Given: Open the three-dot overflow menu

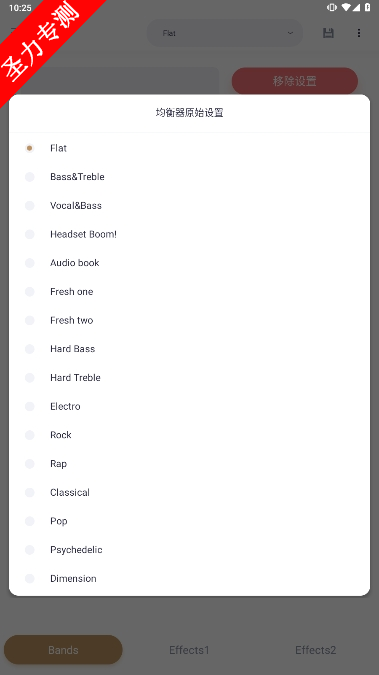Looking at the screenshot, I should click(358, 33).
